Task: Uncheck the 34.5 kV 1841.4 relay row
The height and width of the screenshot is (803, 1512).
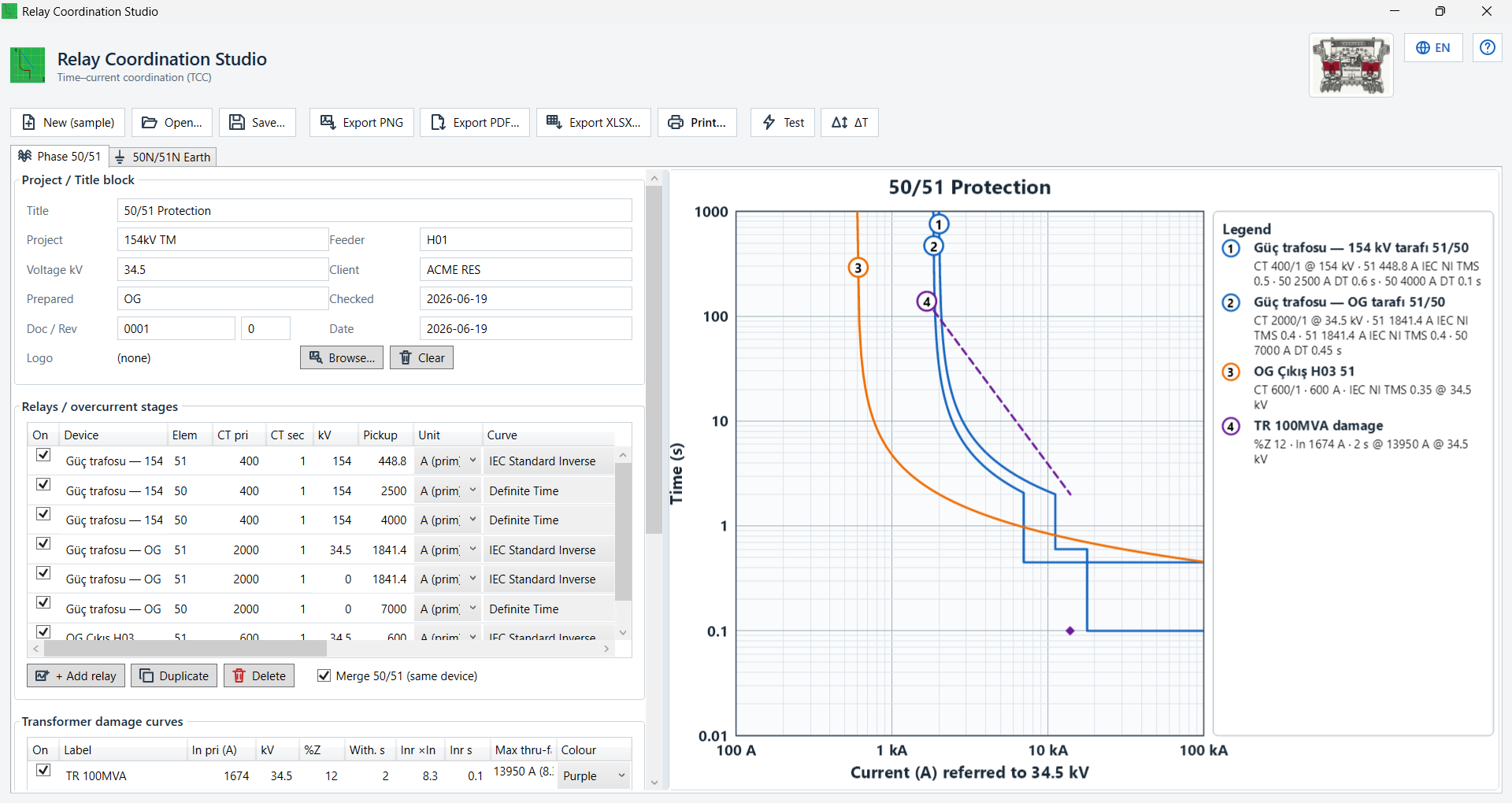Action: click(43, 543)
